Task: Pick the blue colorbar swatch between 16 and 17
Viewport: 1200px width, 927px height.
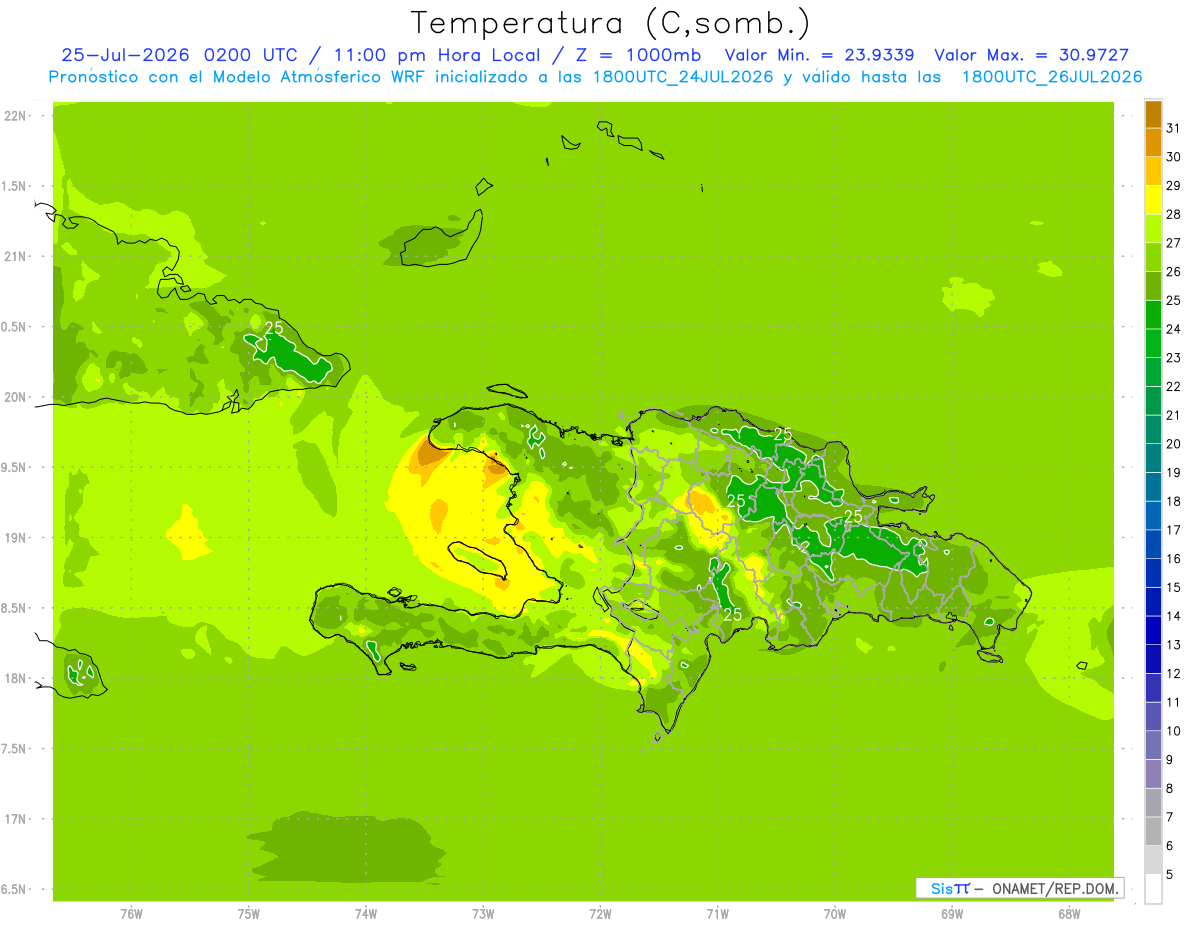Action: (x=1153, y=544)
